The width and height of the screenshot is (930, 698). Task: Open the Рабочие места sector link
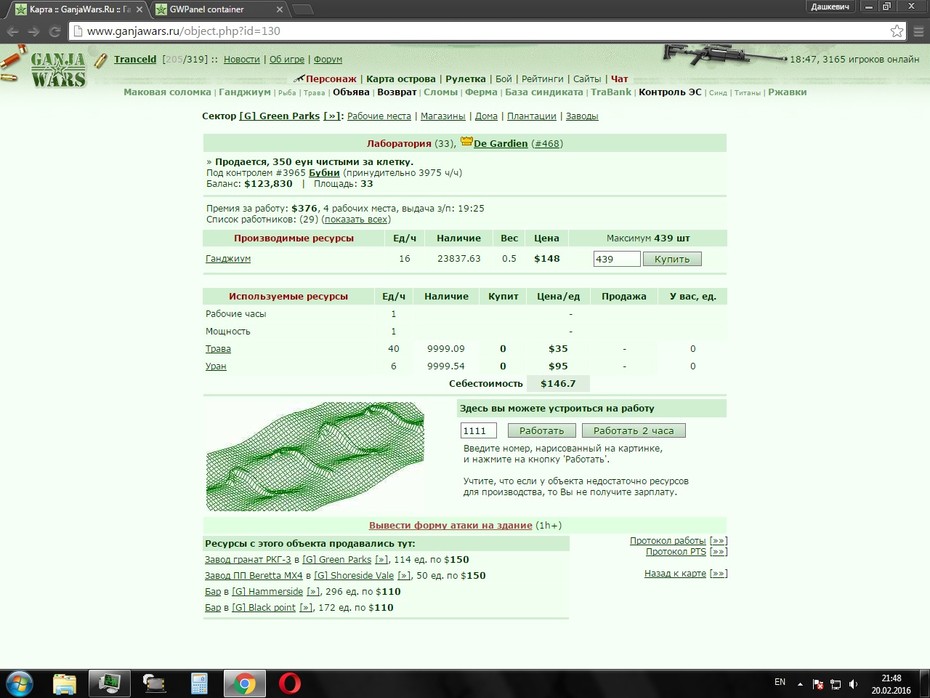379,116
